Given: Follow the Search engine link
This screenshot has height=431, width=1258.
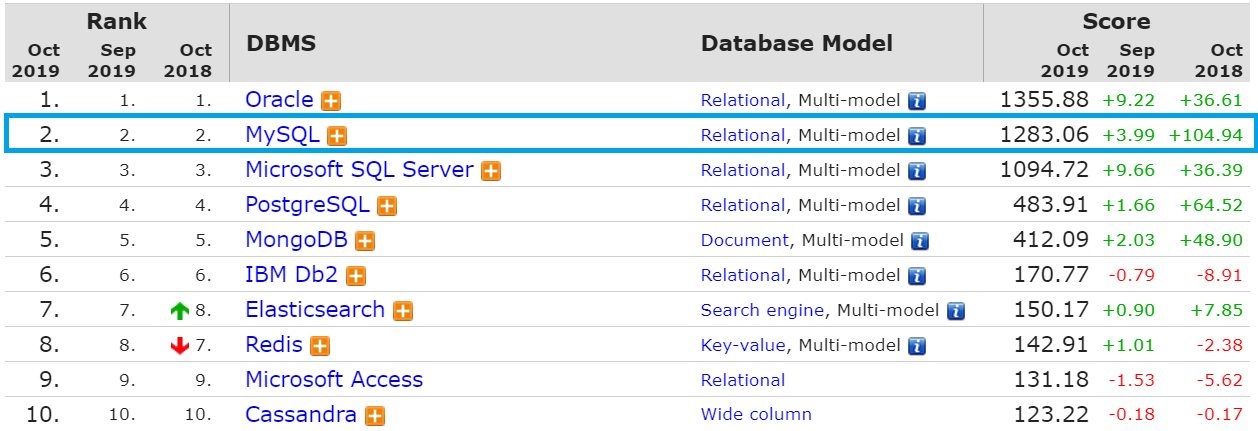Looking at the screenshot, I should coord(762,310).
